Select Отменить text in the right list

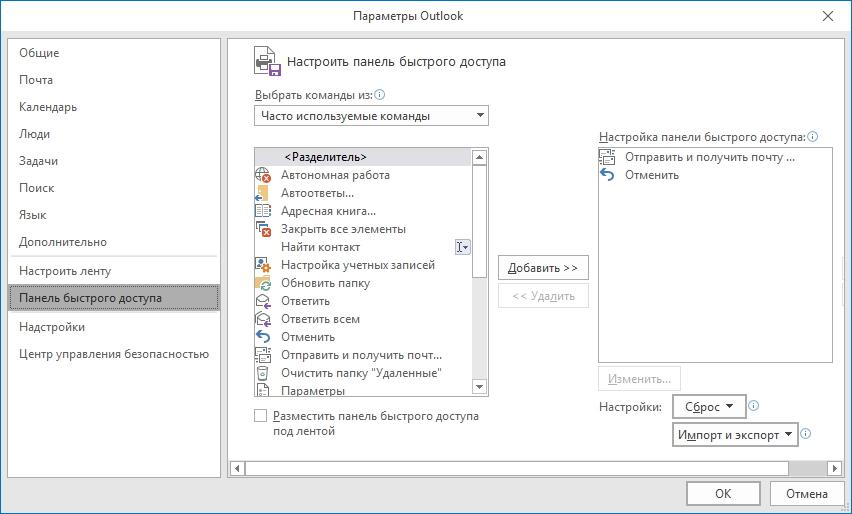click(651, 175)
